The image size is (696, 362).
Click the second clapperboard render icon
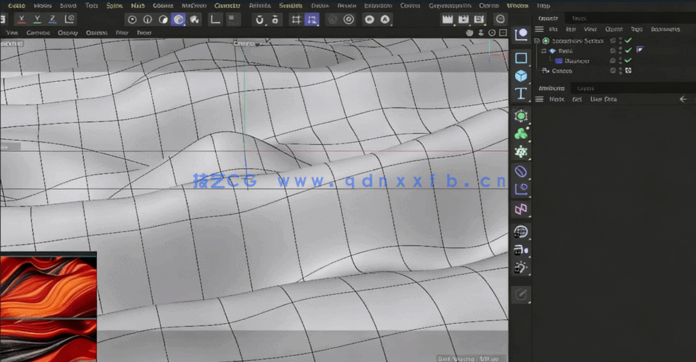[463, 19]
